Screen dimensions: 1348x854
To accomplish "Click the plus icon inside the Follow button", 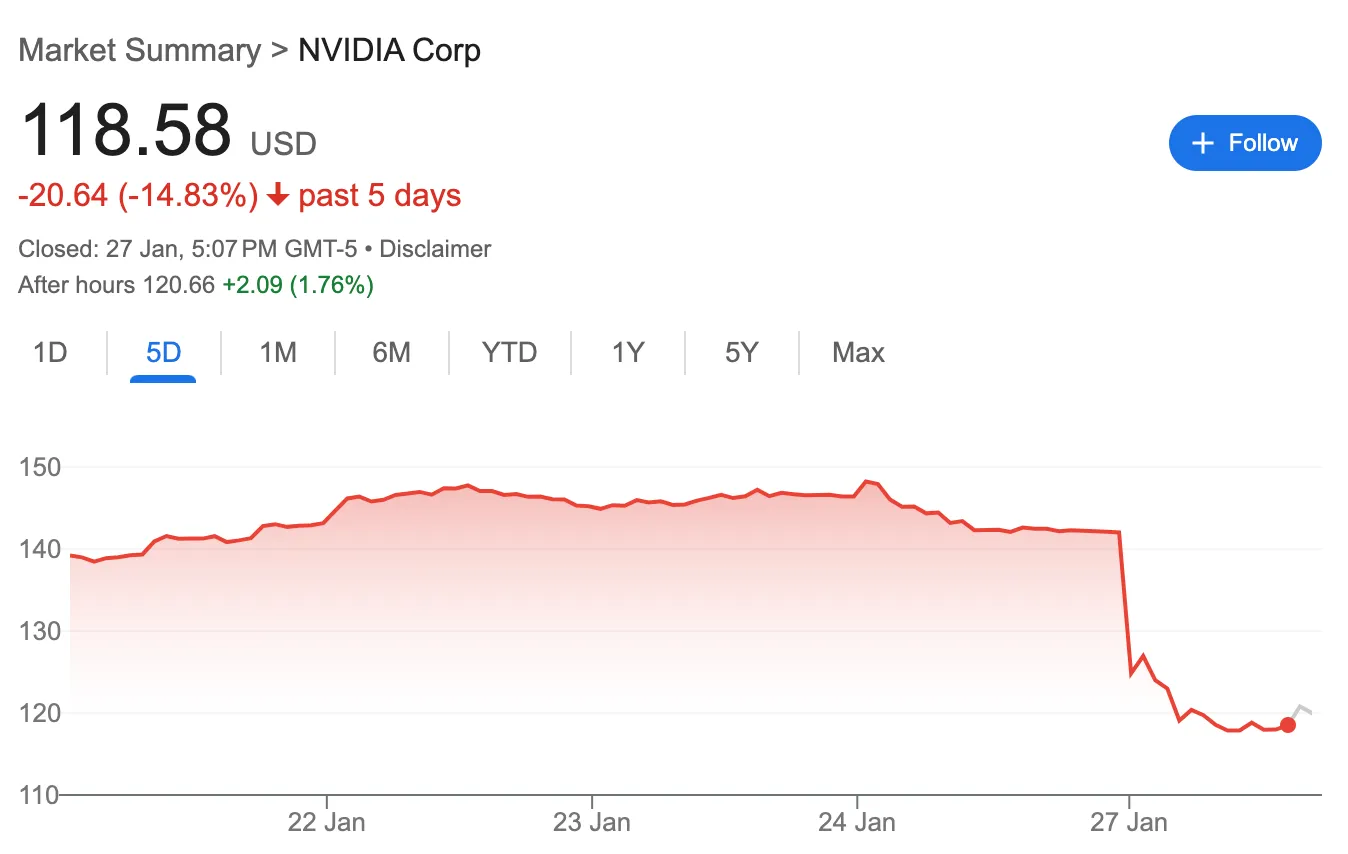I will click(1203, 143).
